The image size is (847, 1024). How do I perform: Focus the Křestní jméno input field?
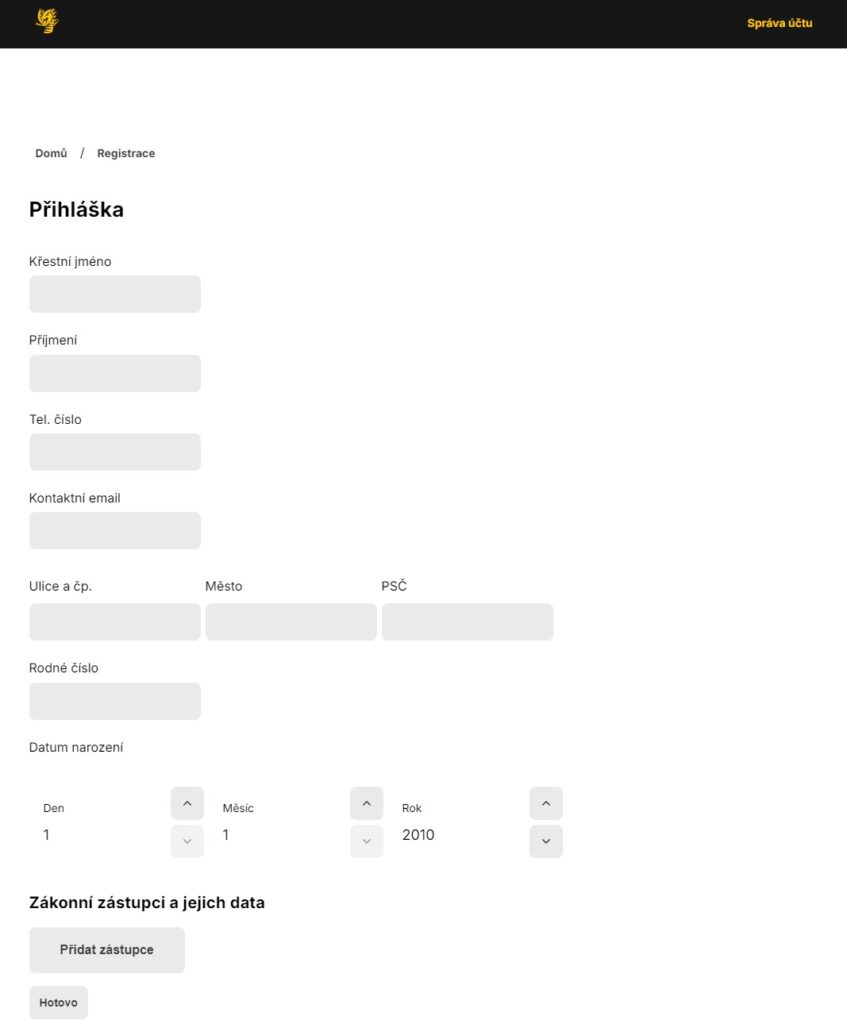click(115, 294)
